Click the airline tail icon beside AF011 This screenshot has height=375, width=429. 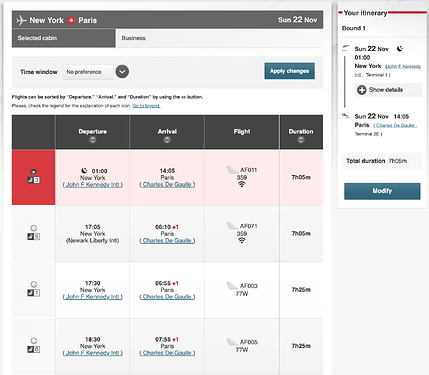(232, 170)
